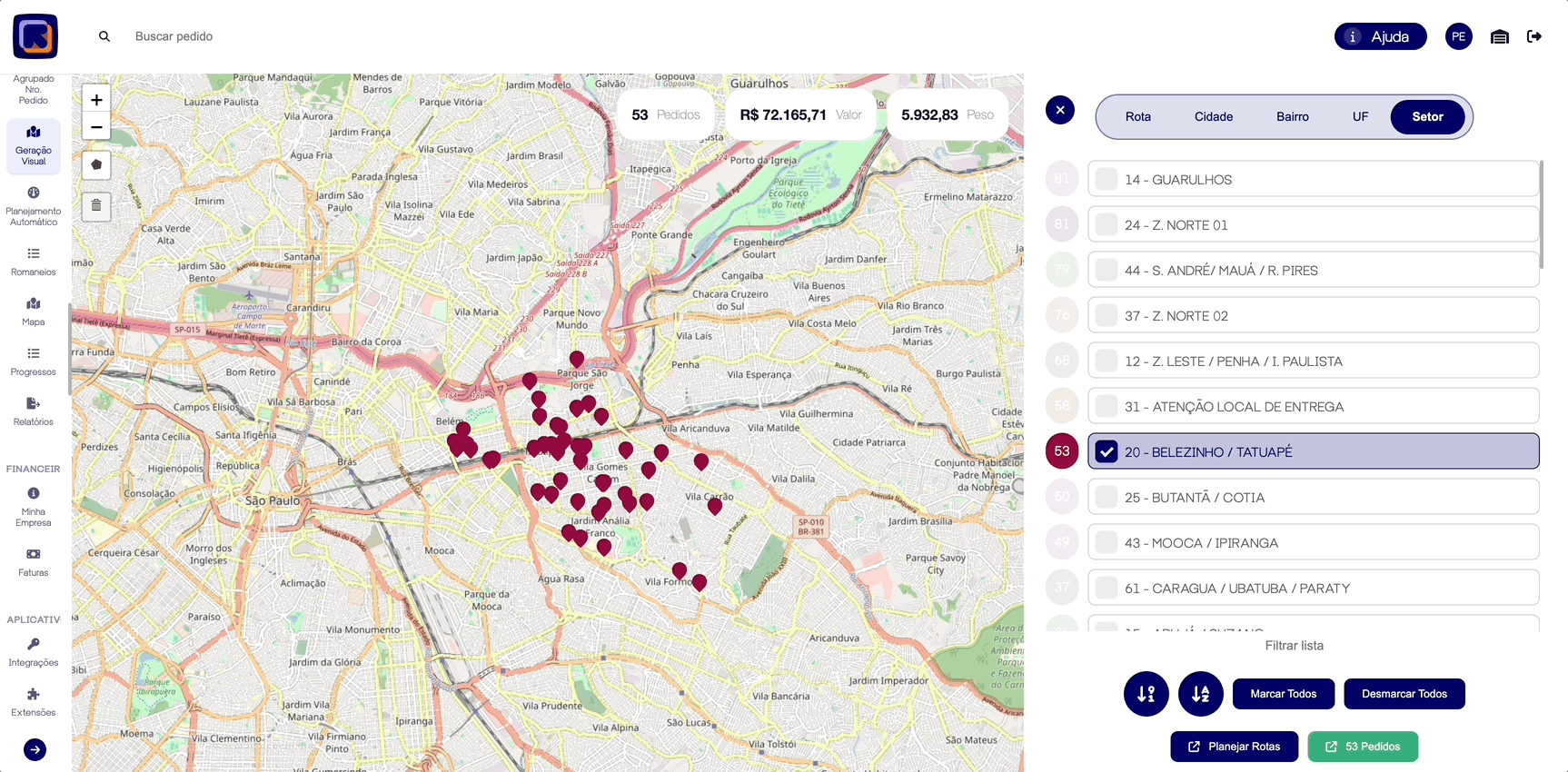The height and width of the screenshot is (772, 1568).
Task: Click the map zoom out button
Action: pos(96,127)
